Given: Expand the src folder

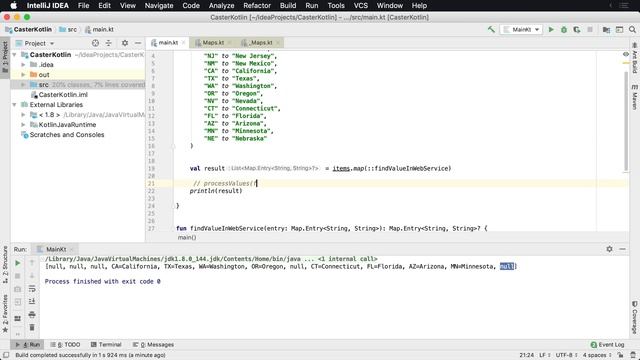Looking at the screenshot, I should (x=23, y=84).
